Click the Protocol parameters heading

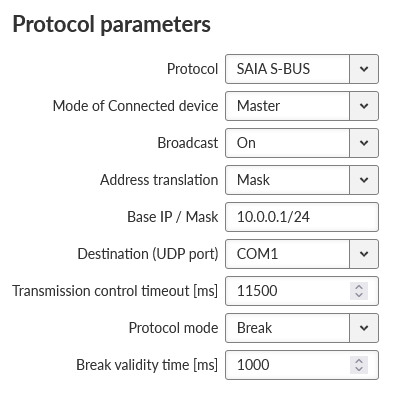click(x=112, y=25)
